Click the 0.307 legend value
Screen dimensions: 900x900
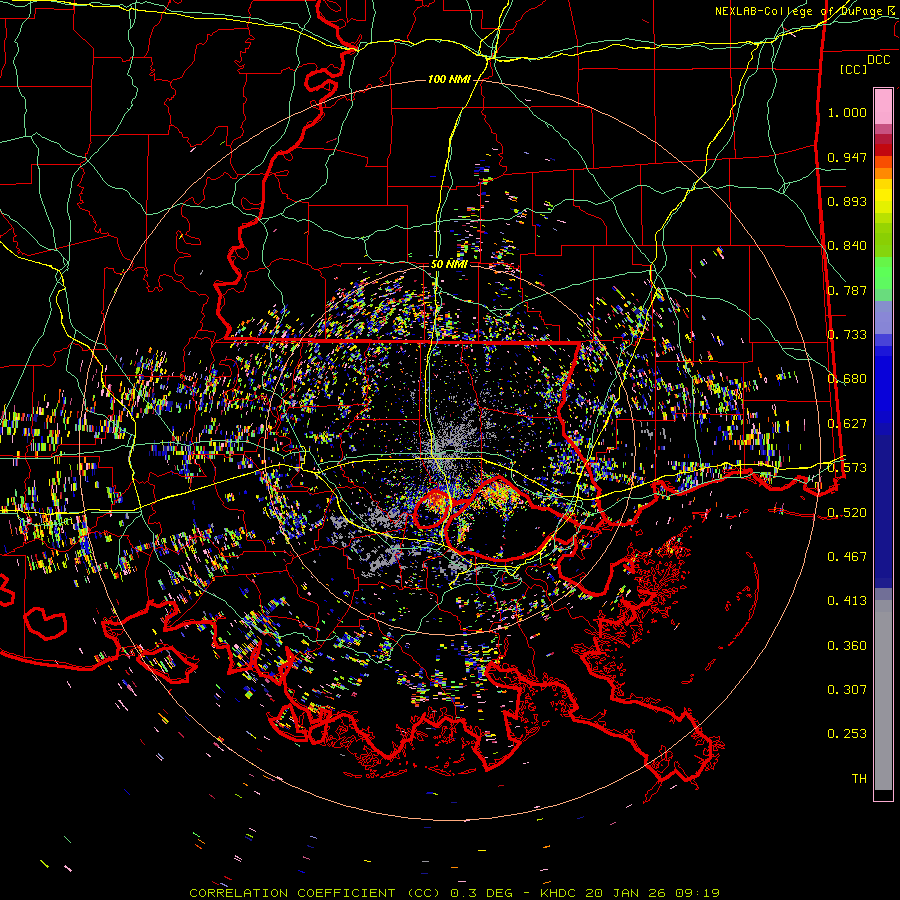point(847,690)
